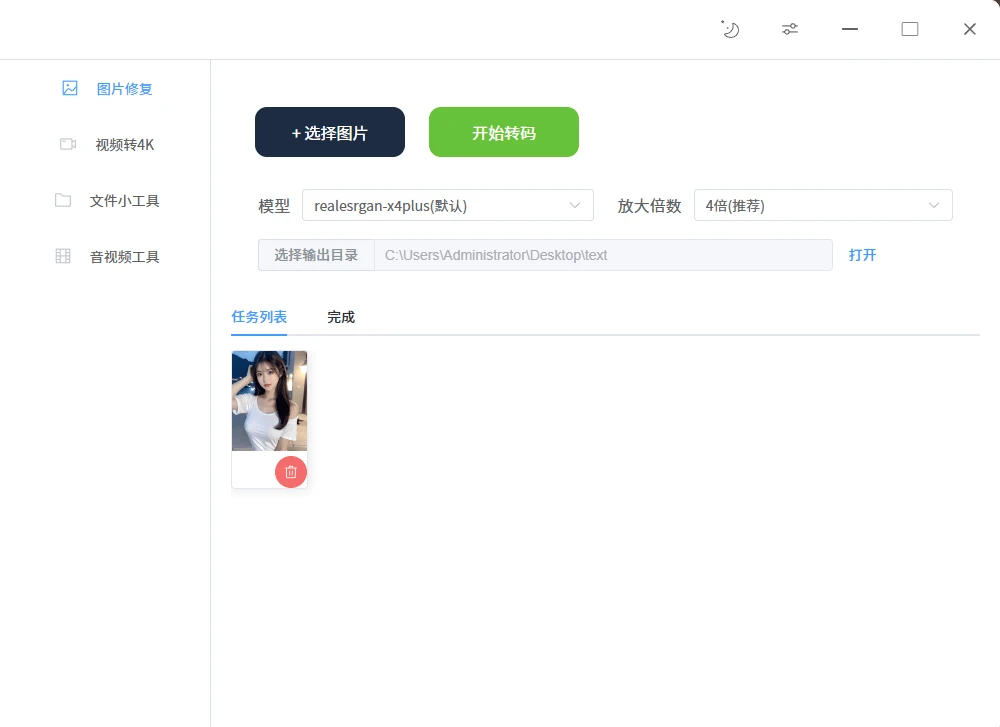This screenshot has width=1000, height=727.
Task: Click the 视频转4K camera icon in sidebar
Action: click(x=66, y=144)
